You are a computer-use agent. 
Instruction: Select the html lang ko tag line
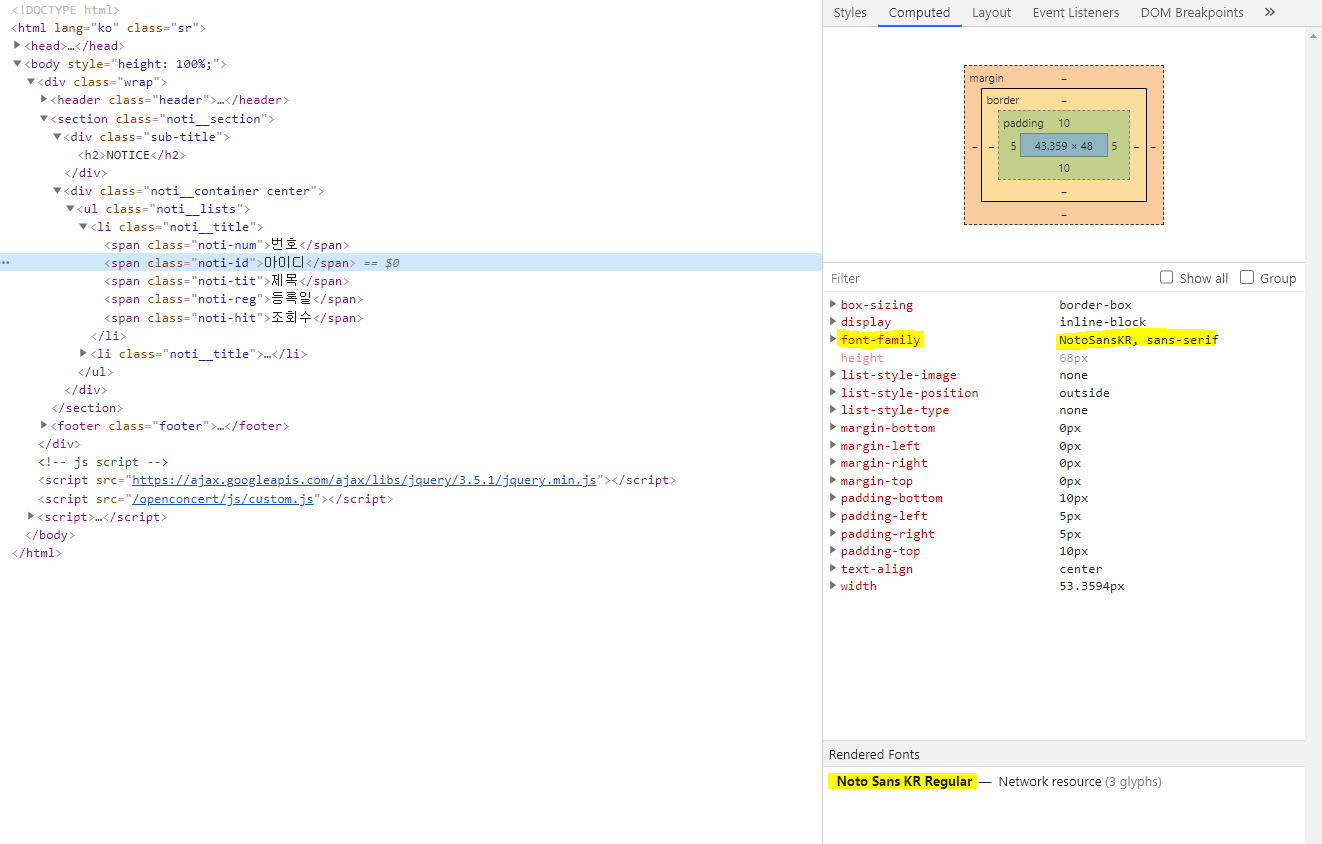pyautogui.click(x=109, y=28)
